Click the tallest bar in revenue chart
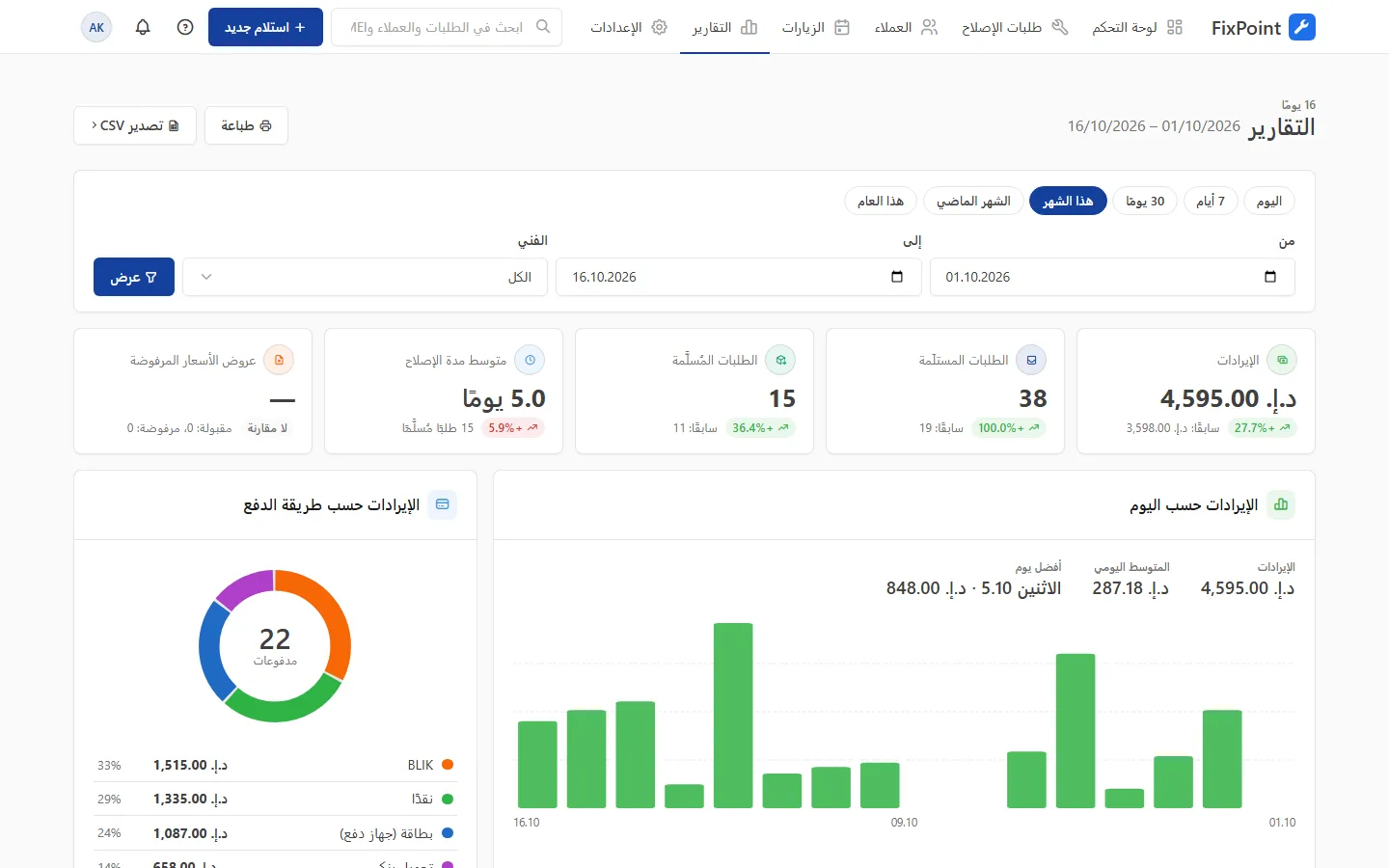The height and width of the screenshot is (868, 1389). pos(733,716)
